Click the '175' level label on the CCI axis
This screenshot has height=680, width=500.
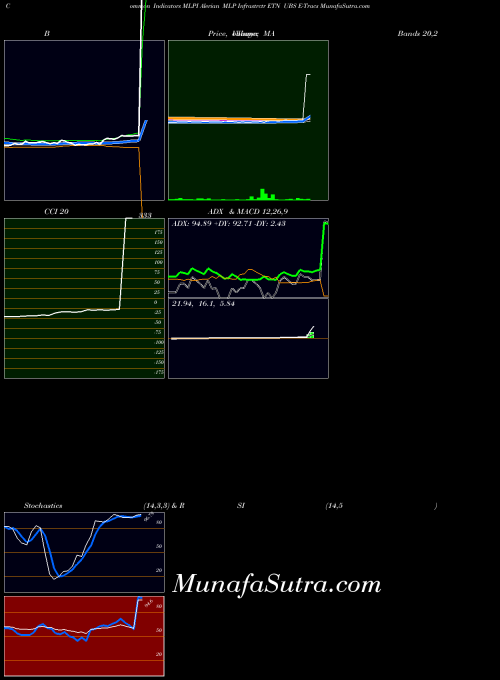coord(158,232)
